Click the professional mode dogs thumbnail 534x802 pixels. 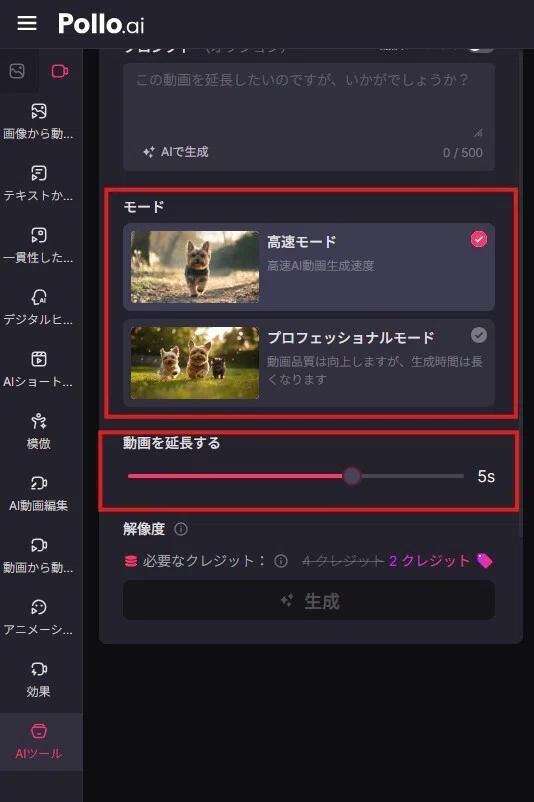(195, 363)
